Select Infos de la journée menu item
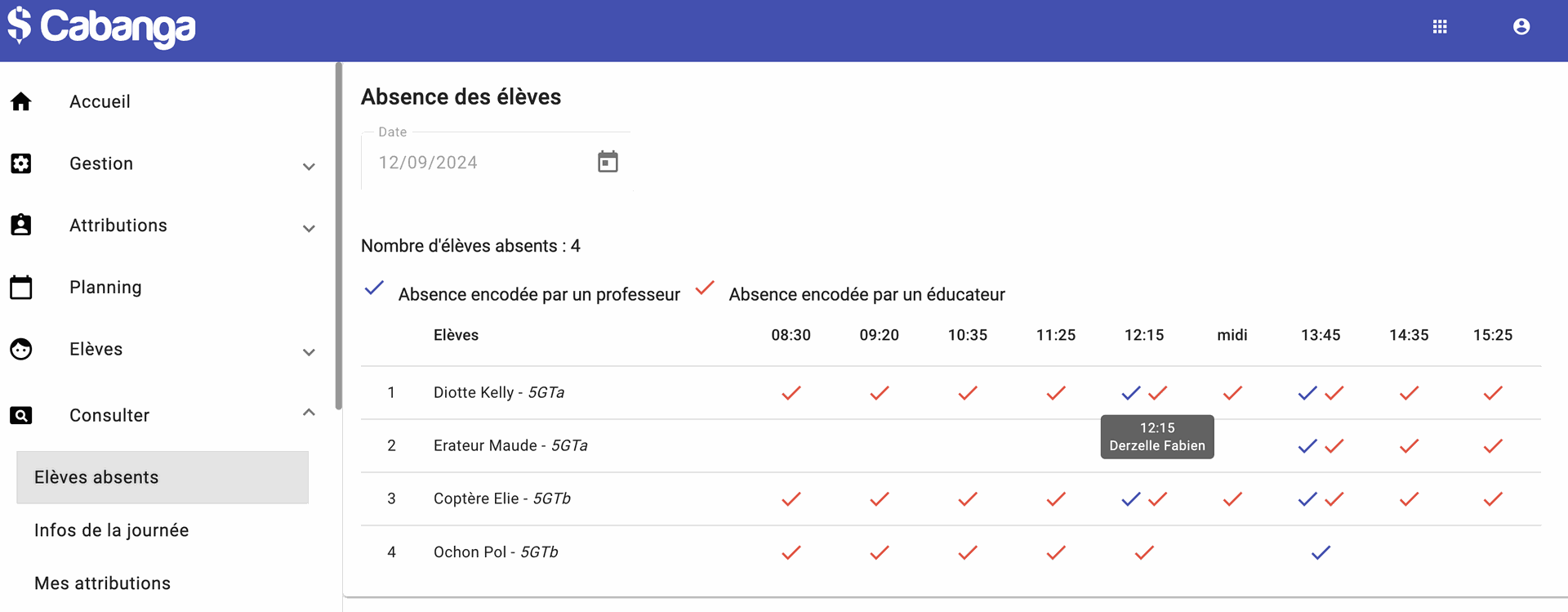This screenshot has width=1568, height=612. click(111, 530)
